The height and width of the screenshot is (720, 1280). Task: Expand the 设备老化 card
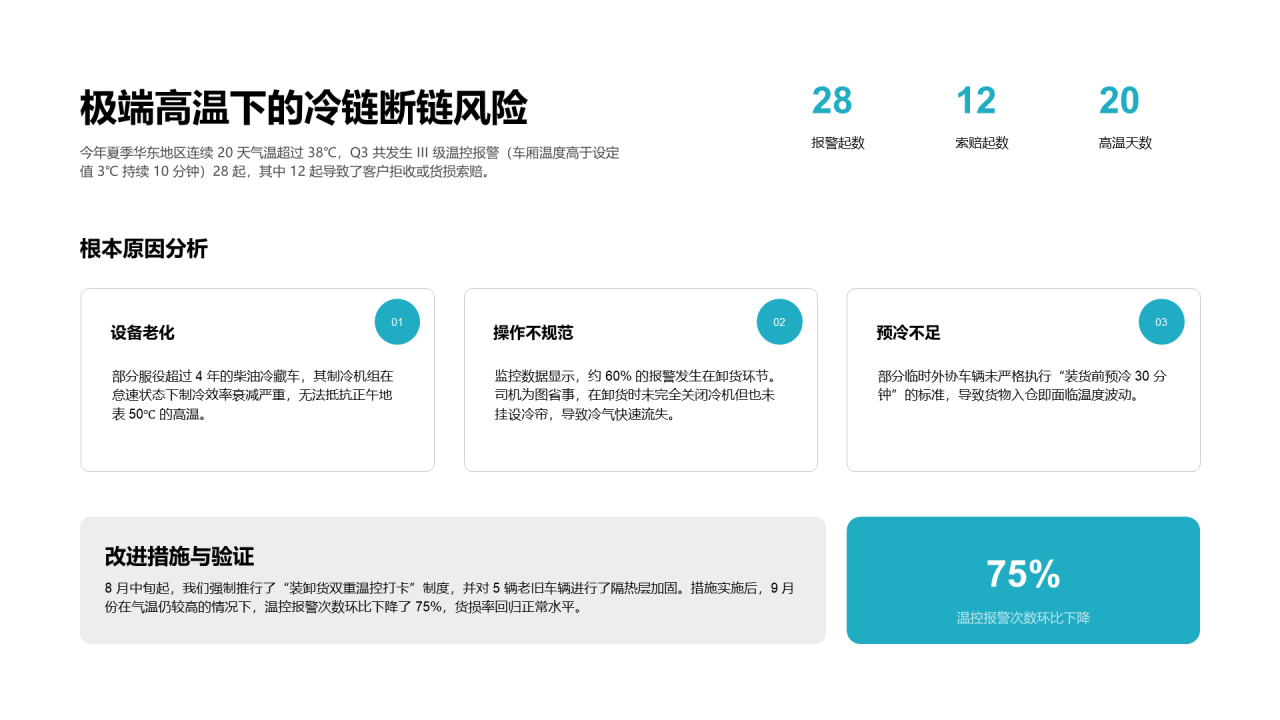257,380
